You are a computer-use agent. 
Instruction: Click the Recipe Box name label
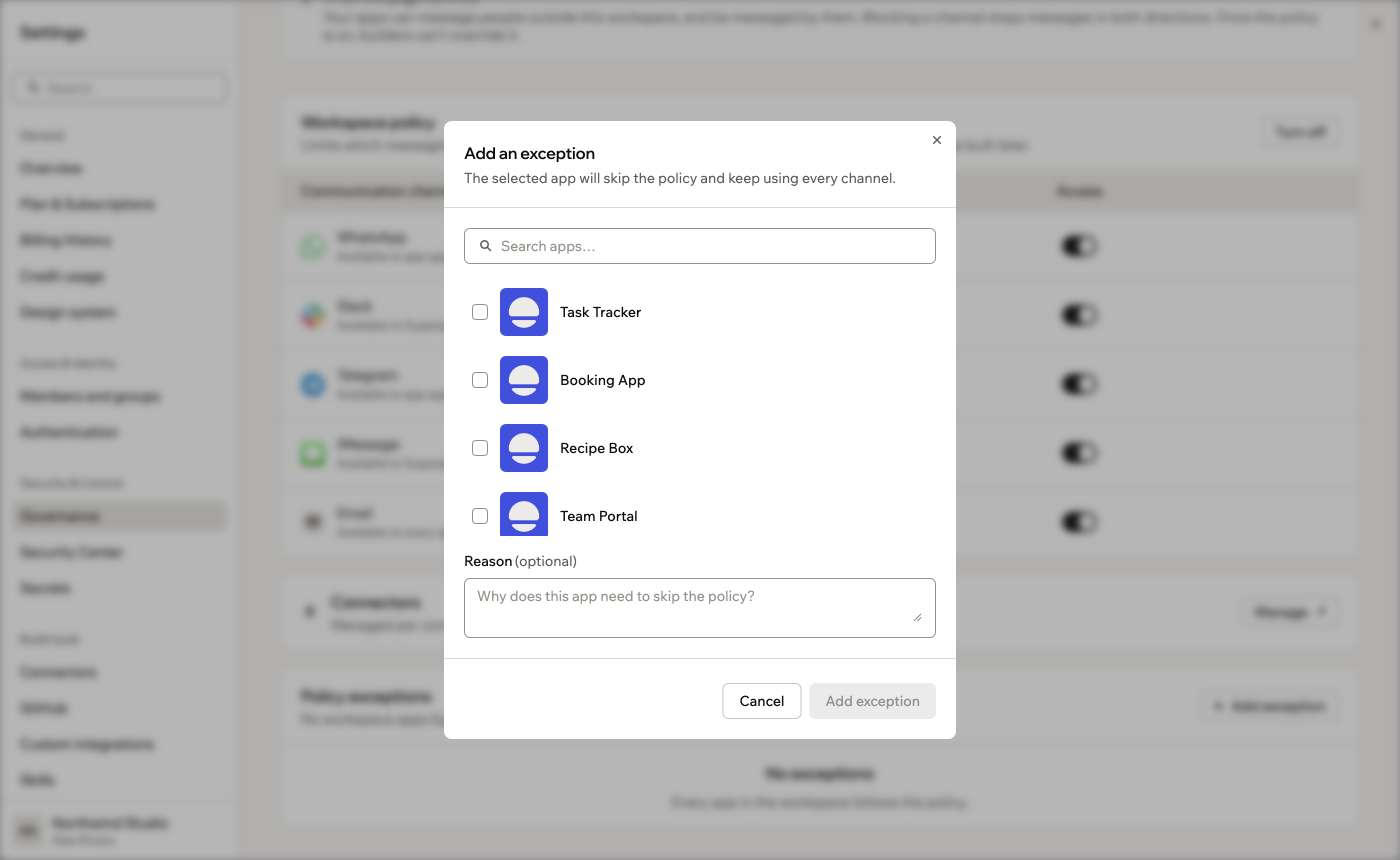(597, 448)
